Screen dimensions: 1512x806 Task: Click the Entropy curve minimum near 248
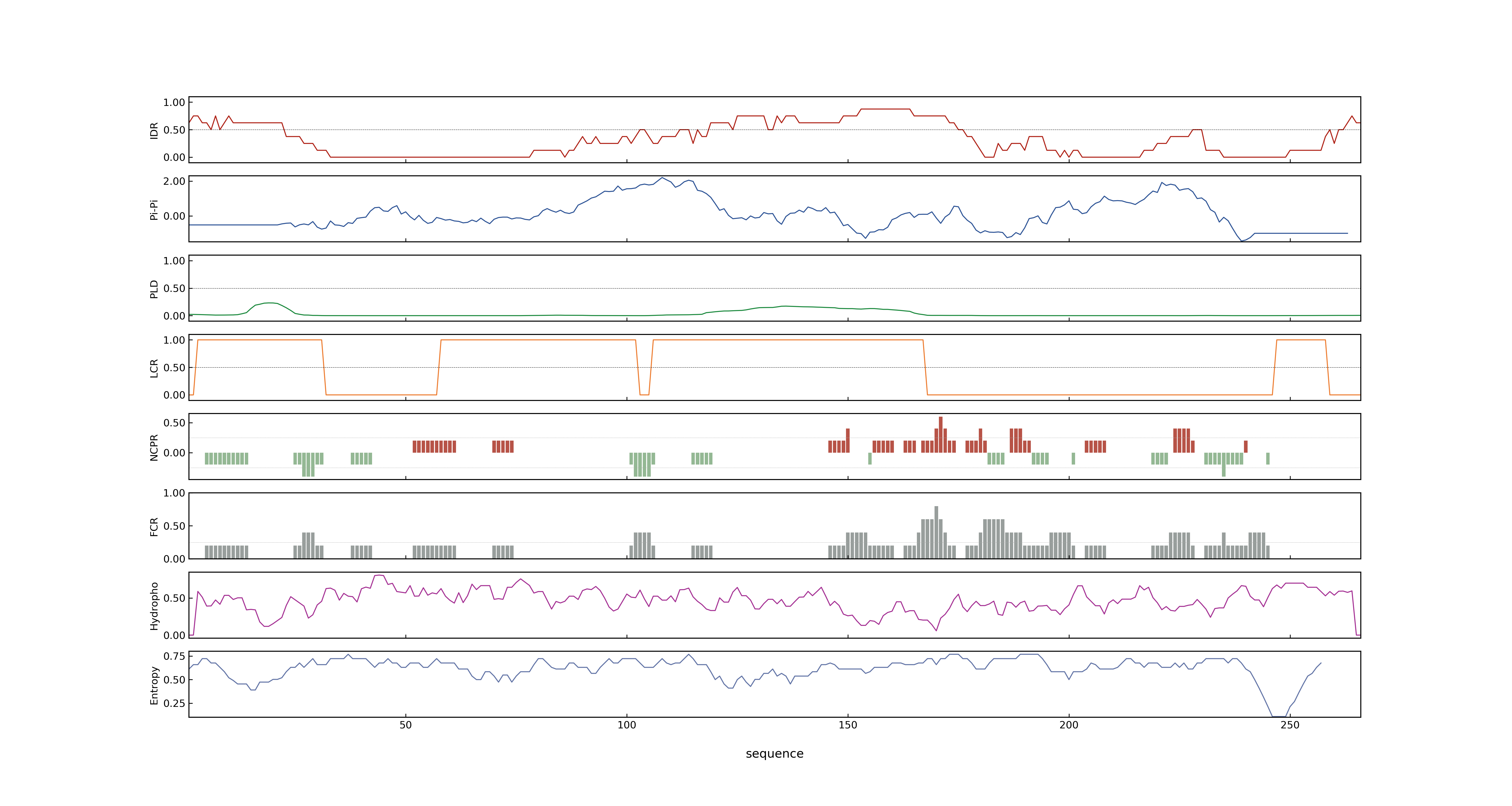coord(1279,716)
